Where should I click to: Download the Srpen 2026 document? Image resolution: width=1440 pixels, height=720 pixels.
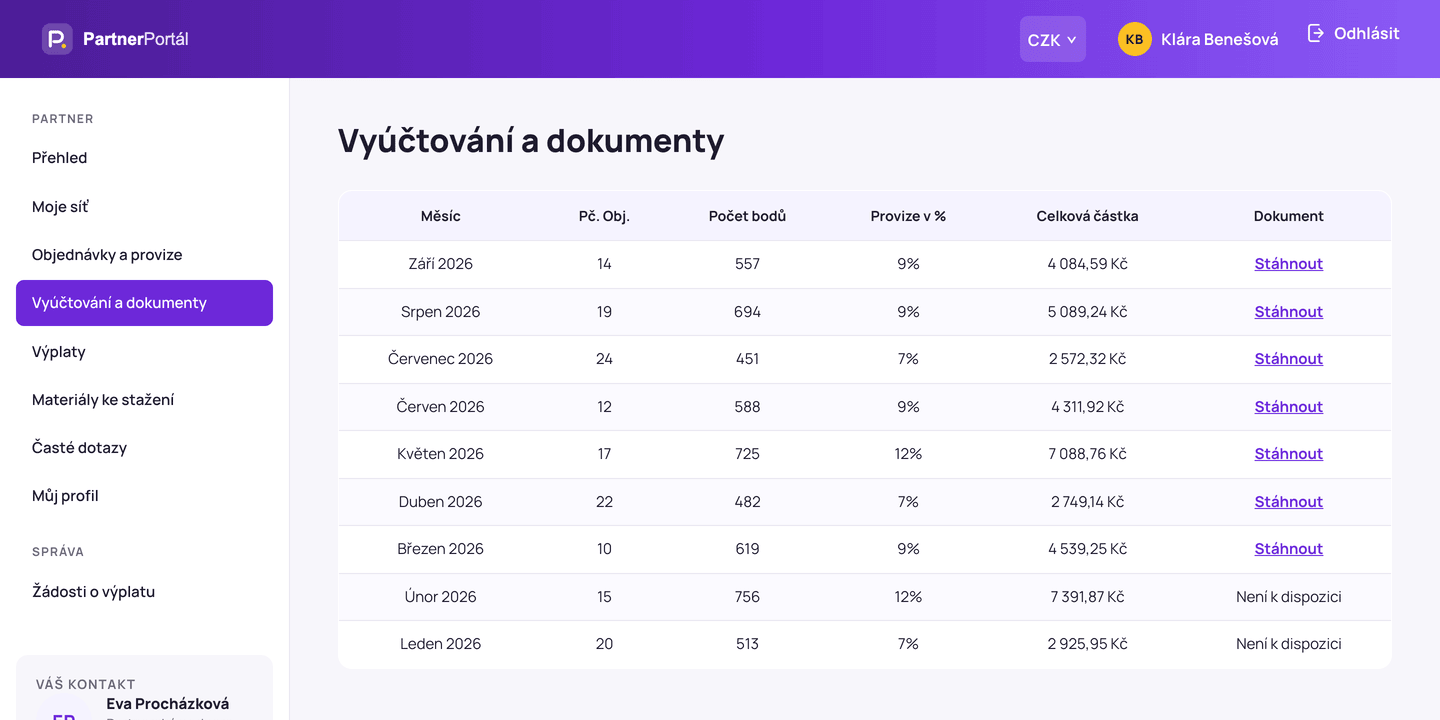point(1288,312)
